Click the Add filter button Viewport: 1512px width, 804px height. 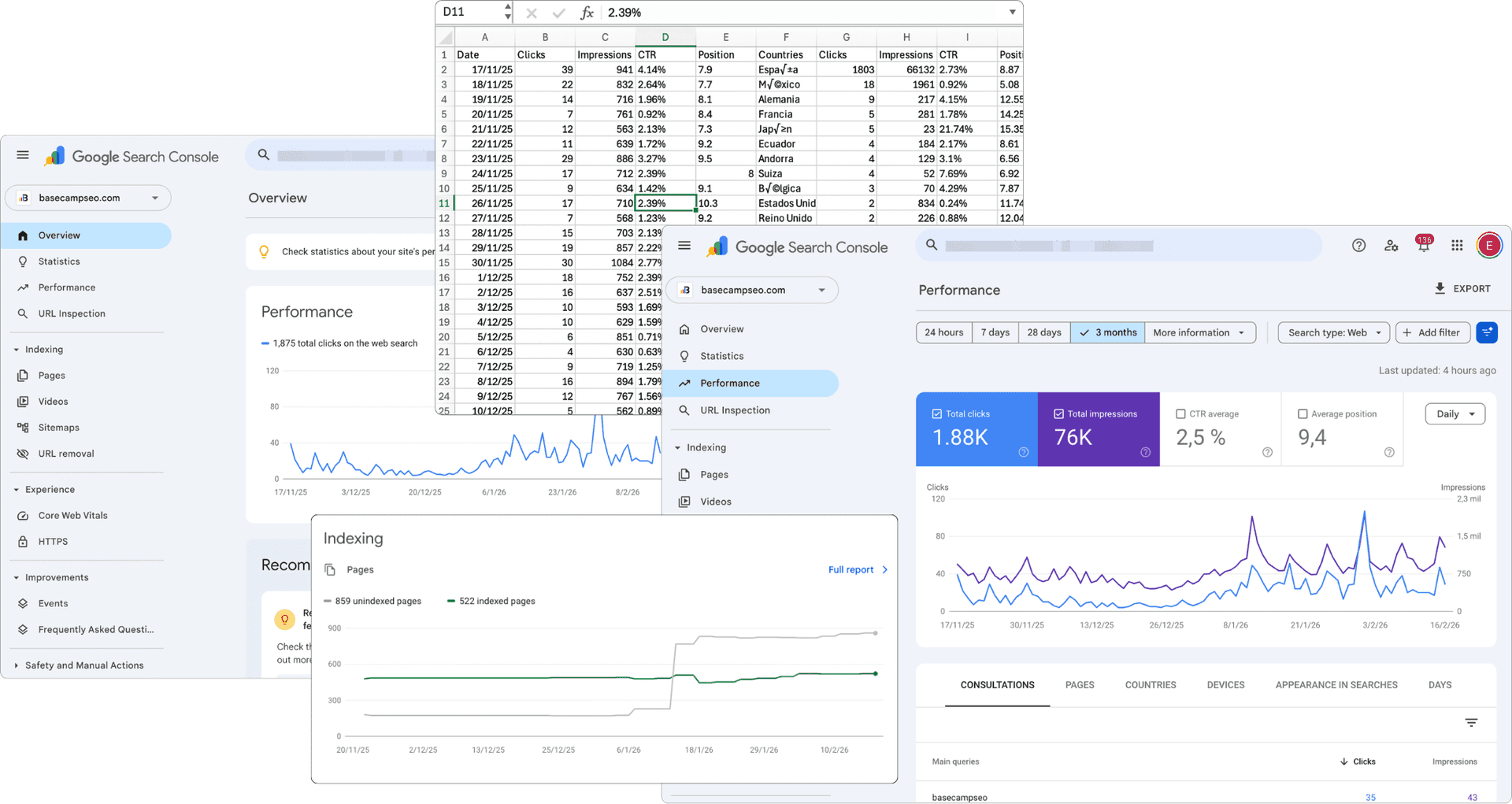(1432, 332)
